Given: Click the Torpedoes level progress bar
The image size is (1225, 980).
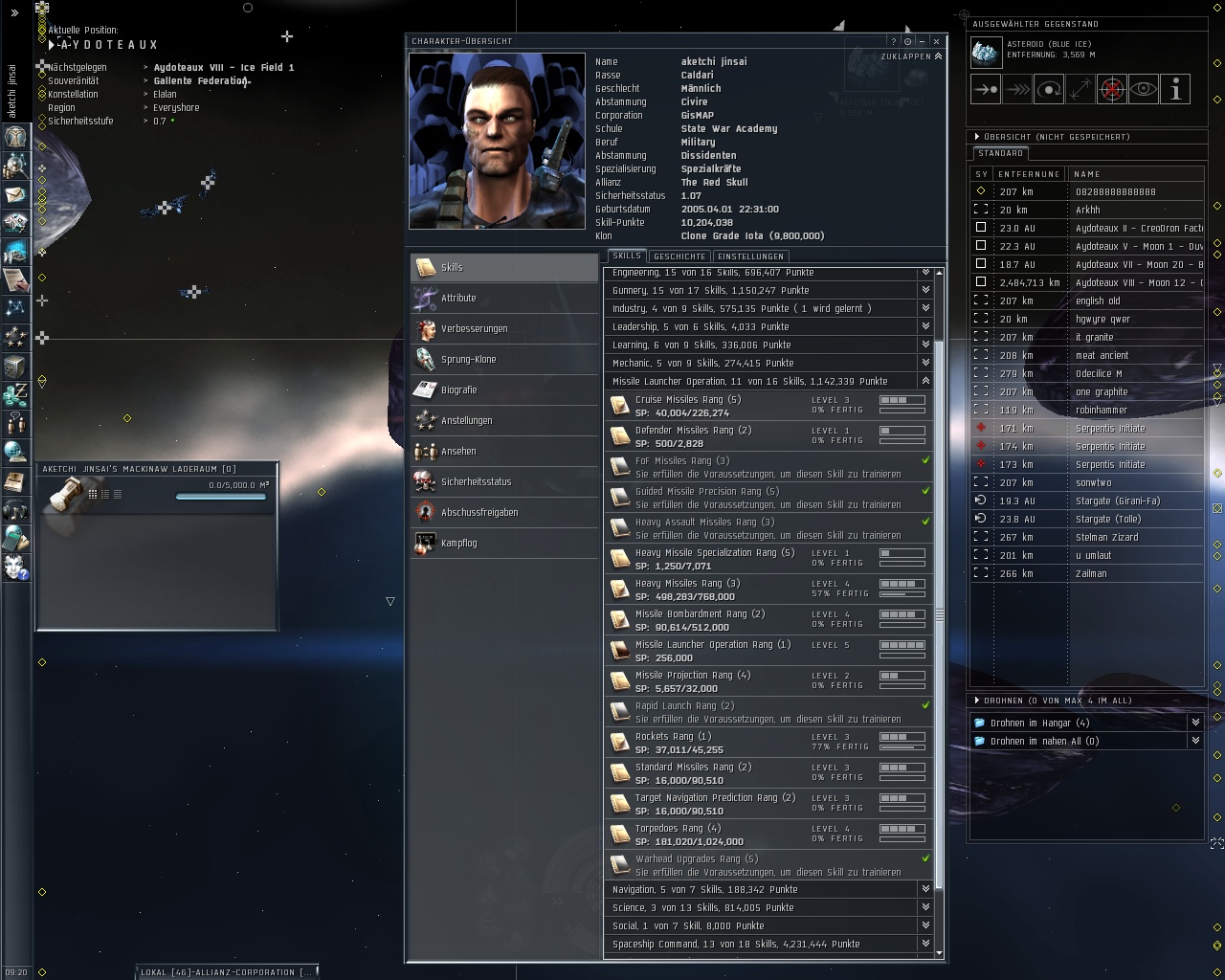Looking at the screenshot, I should tap(902, 829).
